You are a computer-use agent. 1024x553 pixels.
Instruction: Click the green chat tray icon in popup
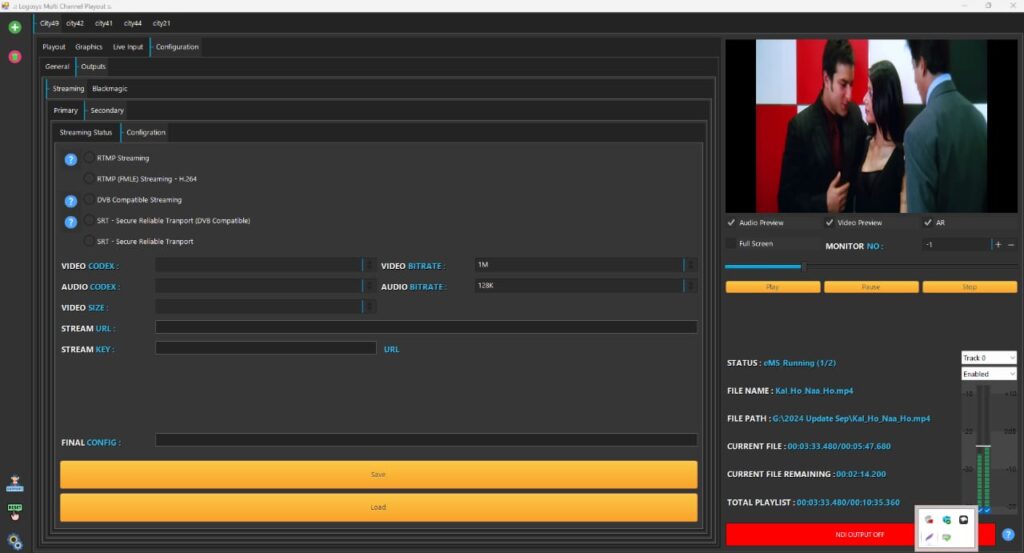coord(946,537)
